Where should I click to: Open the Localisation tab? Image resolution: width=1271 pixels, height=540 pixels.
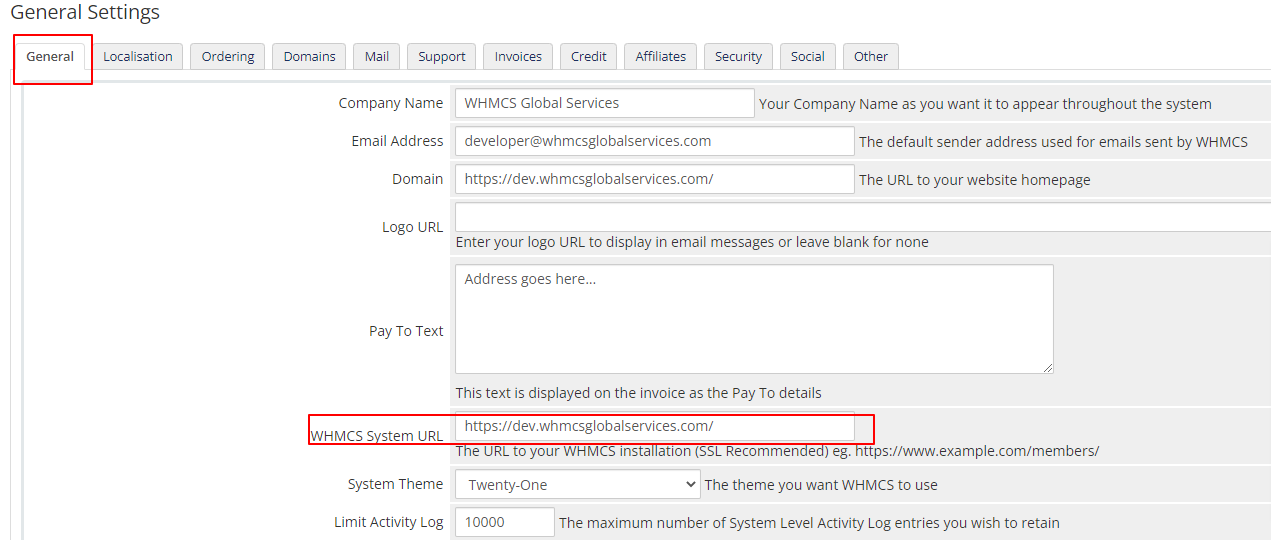[x=138, y=57]
